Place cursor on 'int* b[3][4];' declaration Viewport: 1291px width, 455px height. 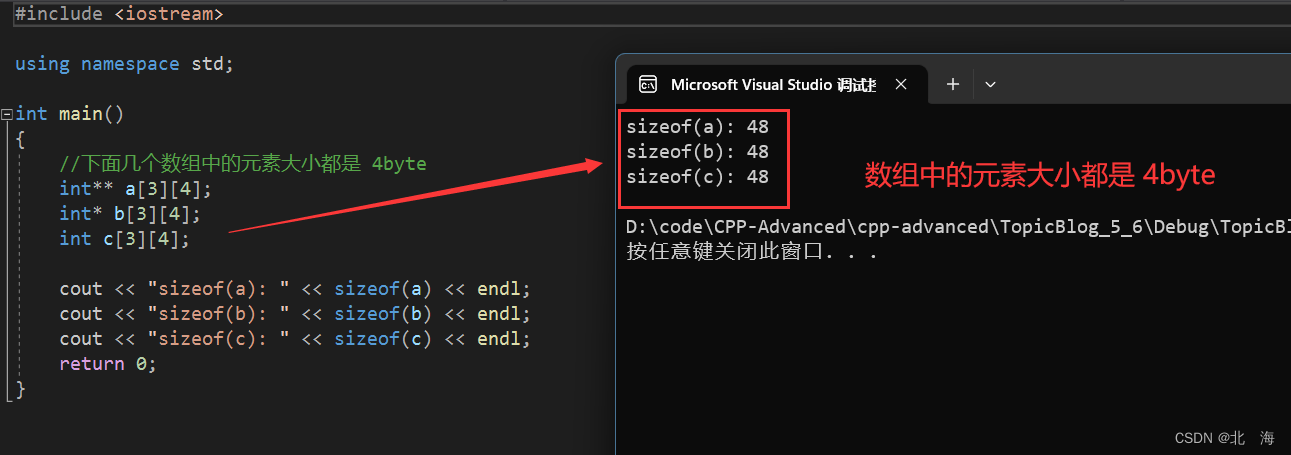click(131, 214)
